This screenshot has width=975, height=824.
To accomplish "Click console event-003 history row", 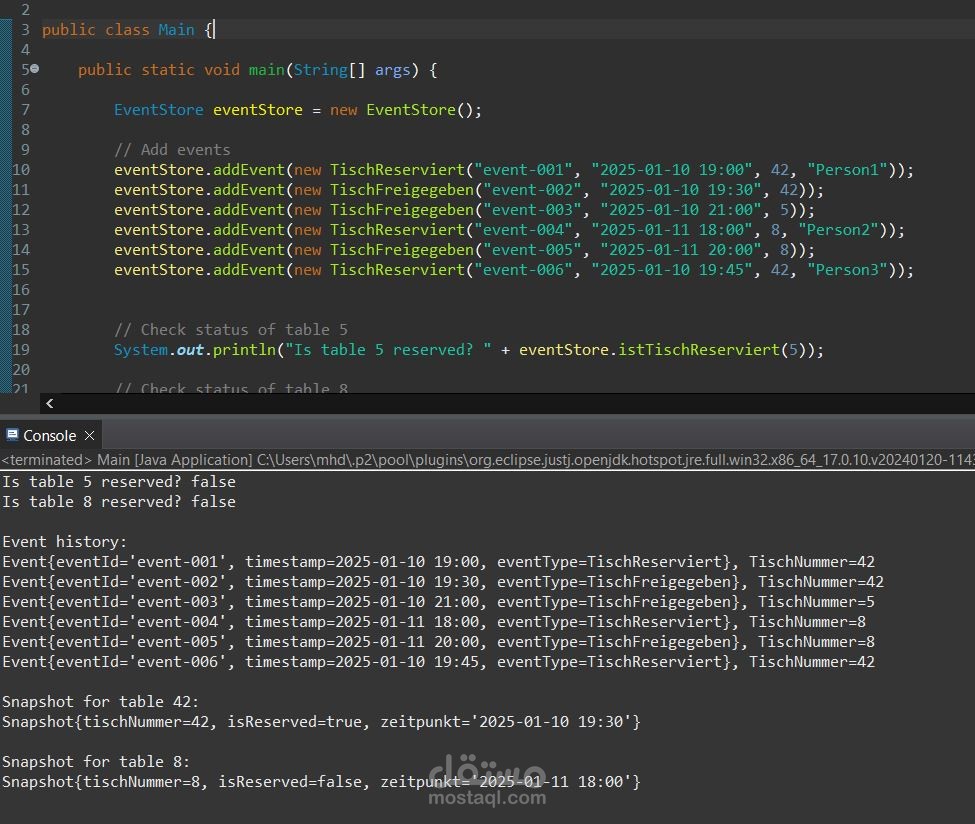I will pos(438,601).
